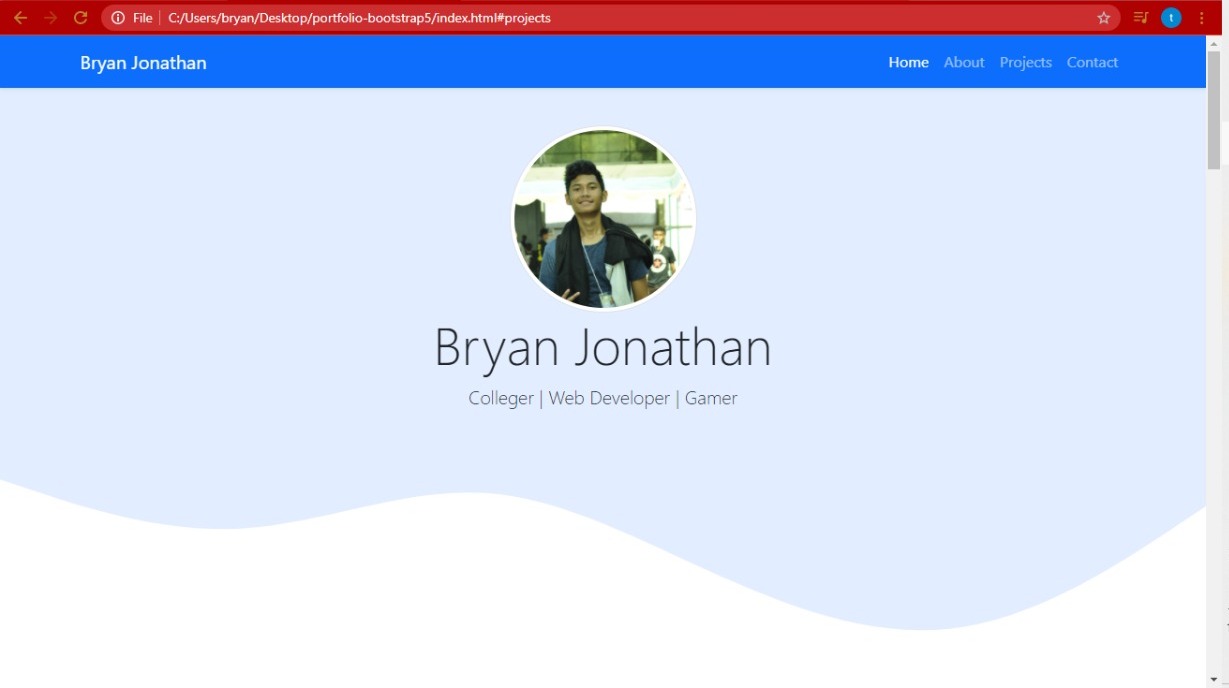Open the Contact navigation link
The width and height of the screenshot is (1229, 688).
coord(1092,62)
